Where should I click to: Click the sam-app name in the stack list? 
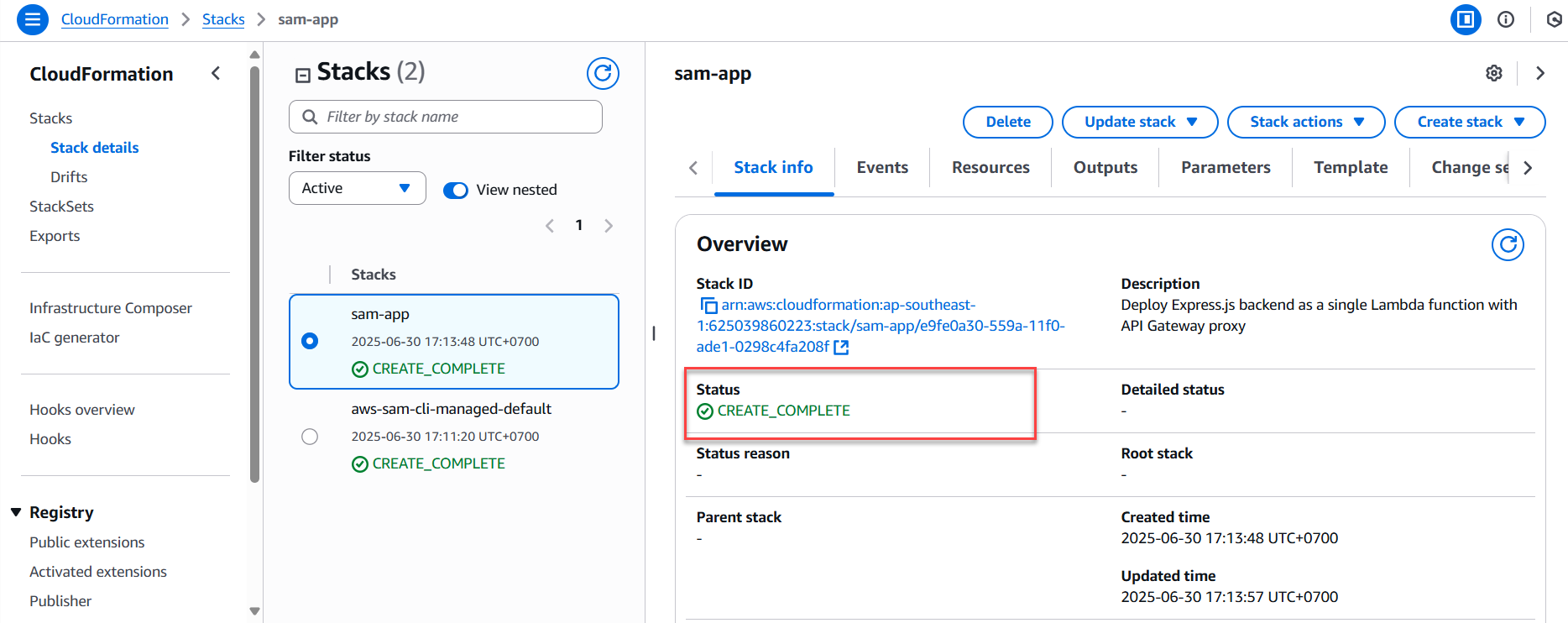click(x=380, y=314)
